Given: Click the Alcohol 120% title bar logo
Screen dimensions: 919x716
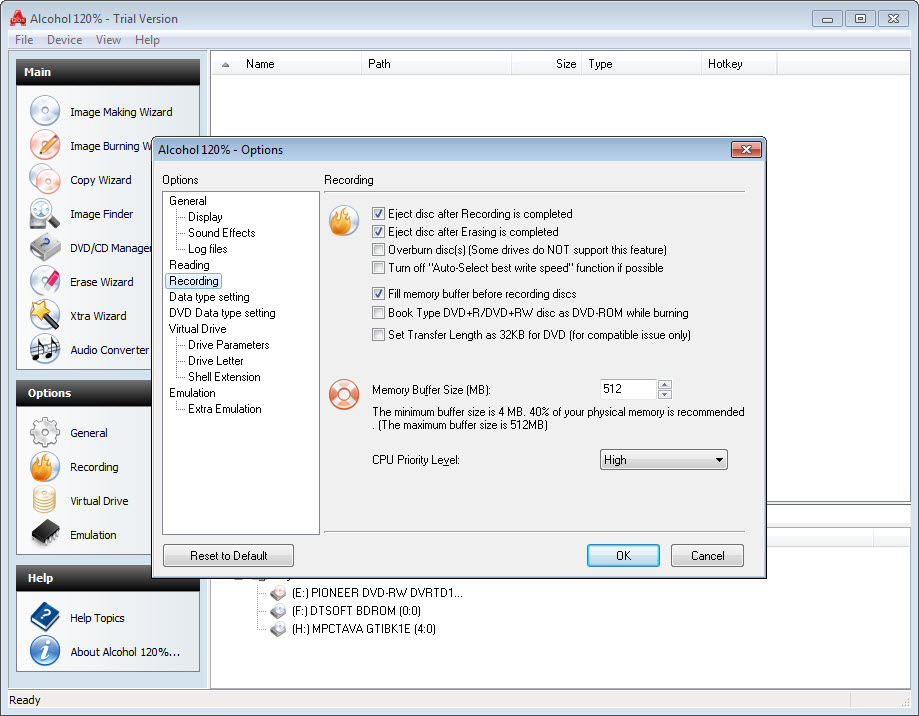Looking at the screenshot, I should [x=18, y=18].
